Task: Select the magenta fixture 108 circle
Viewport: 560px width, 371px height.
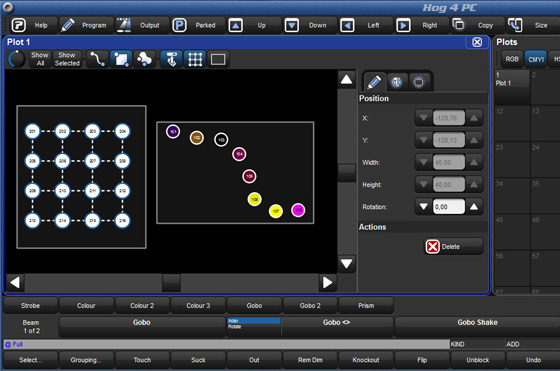Action: pyautogui.click(x=298, y=210)
